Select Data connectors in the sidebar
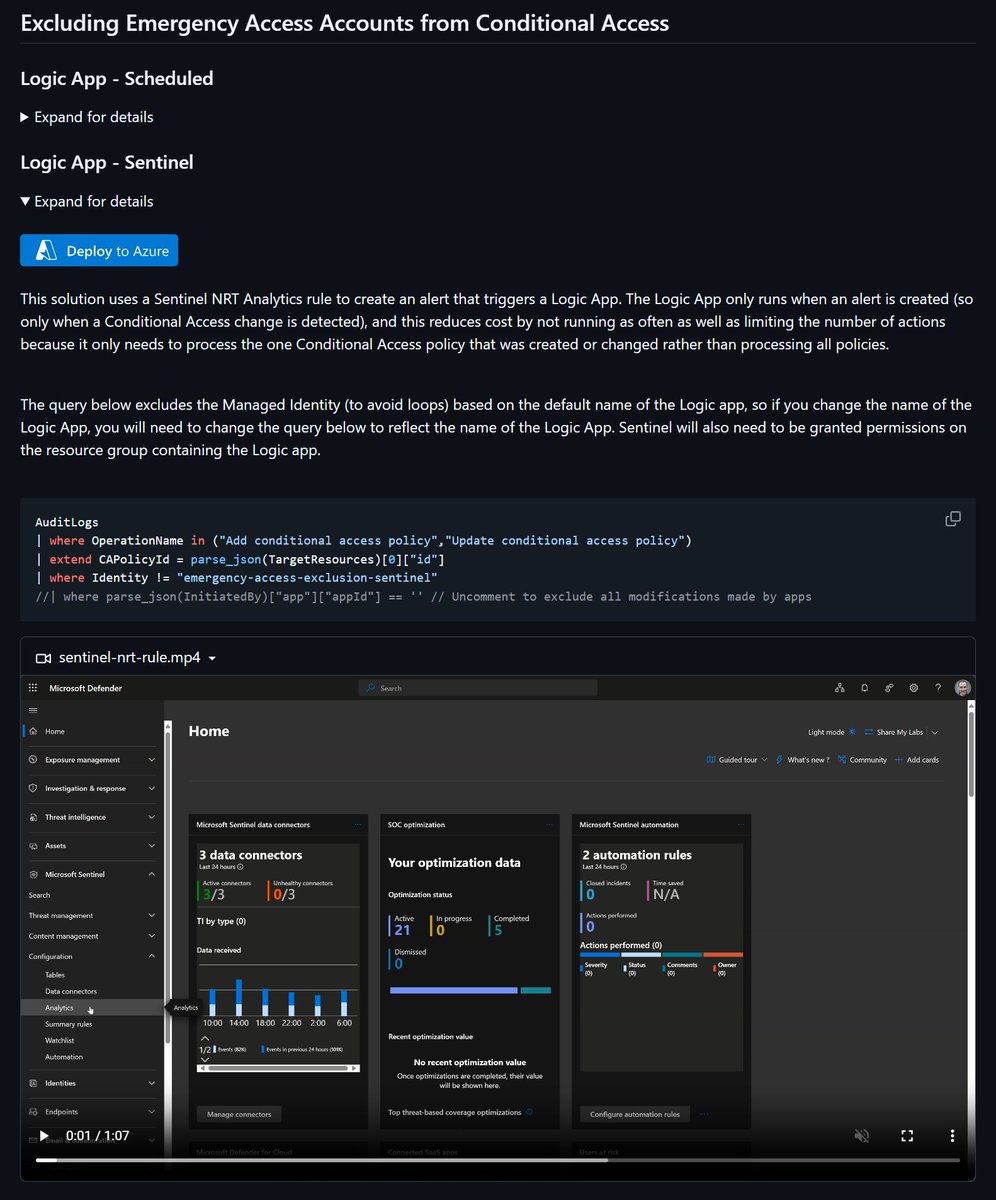This screenshot has height=1200, width=996. click(71, 991)
